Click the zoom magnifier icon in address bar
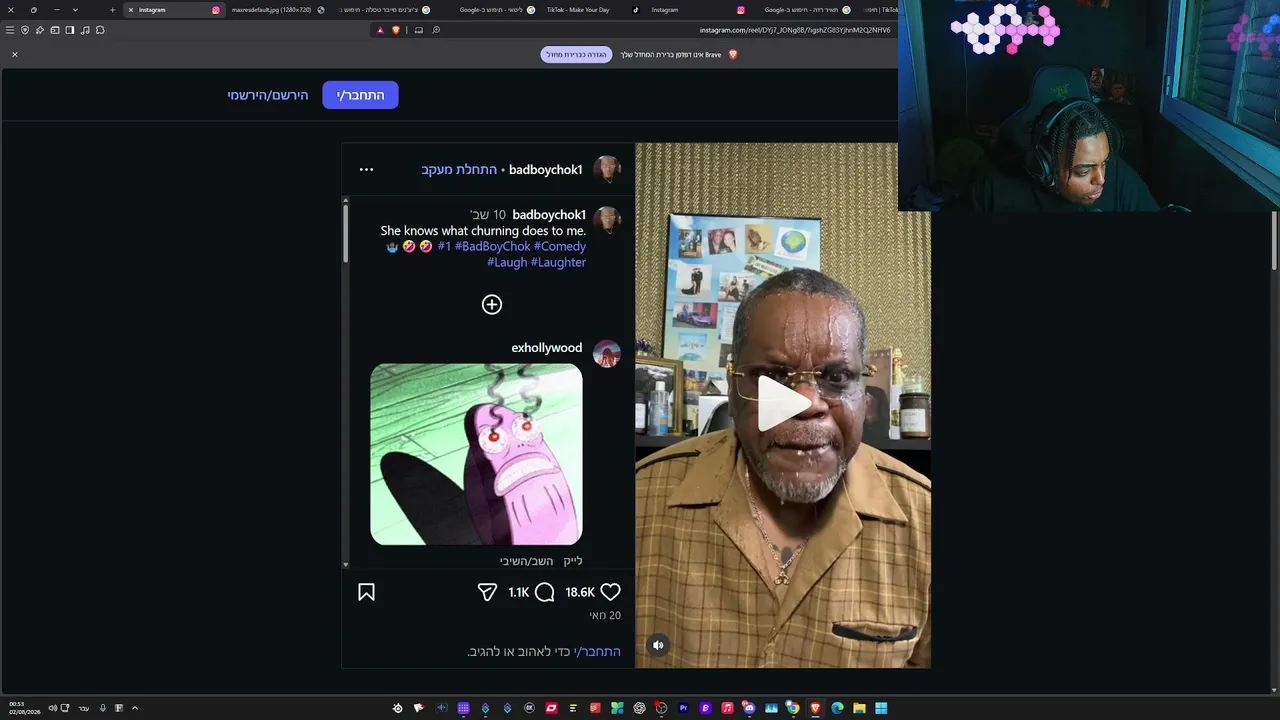The height and width of the screenshot is (720, 1280). click(x=436, y=30)
